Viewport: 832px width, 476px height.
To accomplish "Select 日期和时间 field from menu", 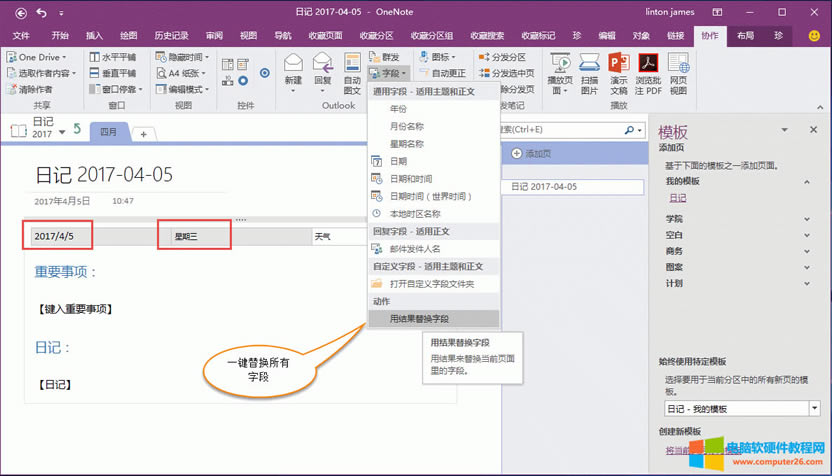I will pos(412,178).
